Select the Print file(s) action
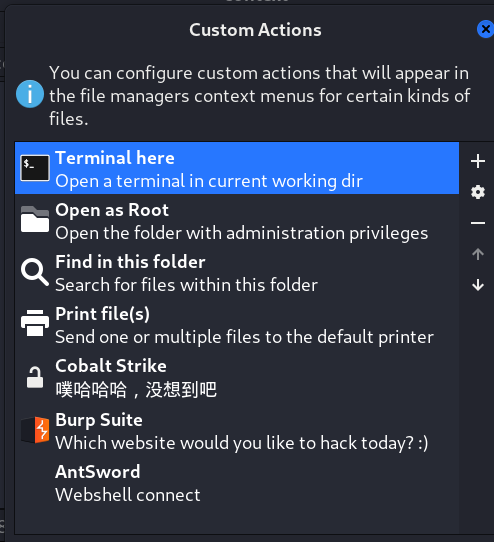This screenshot has height=542, width=494. tap(237, 324)
